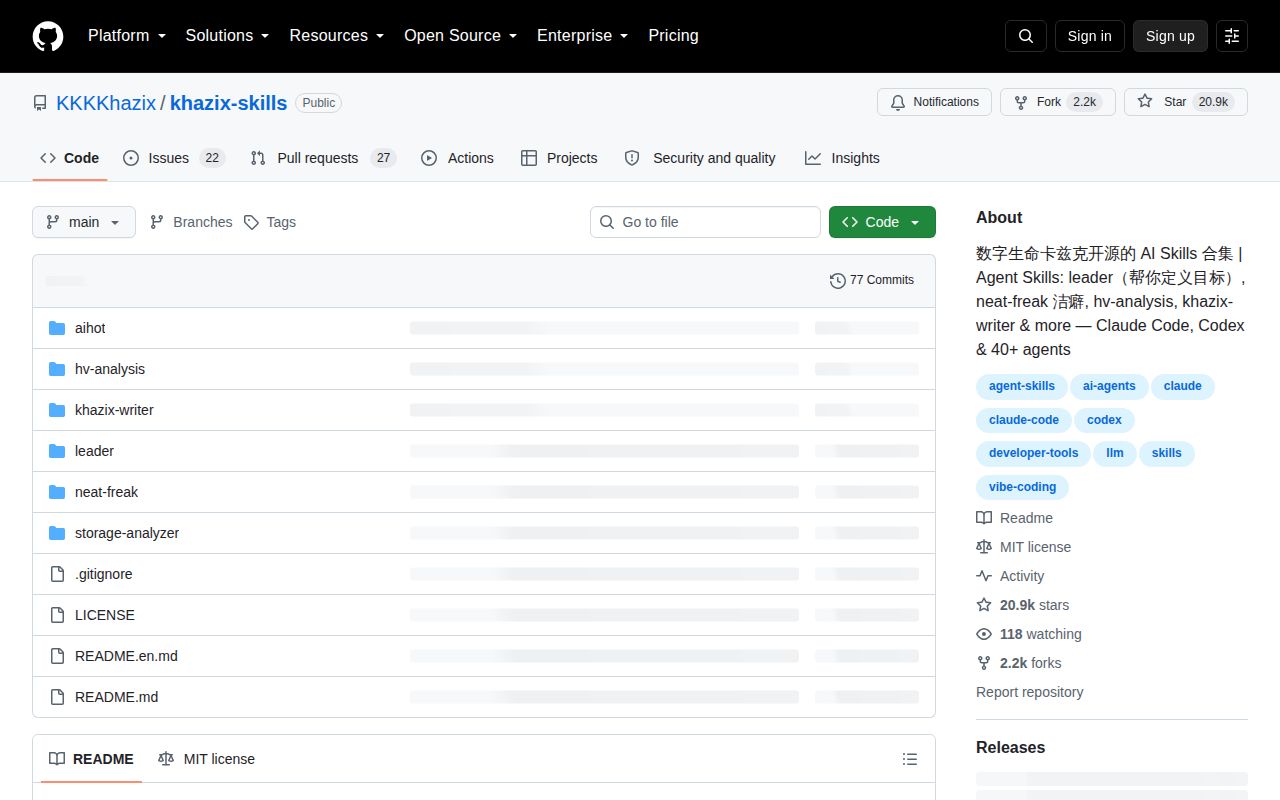
Task: Select the vibe-coding topic tag
Action: pyautogui.click(x=1022, y=487)
